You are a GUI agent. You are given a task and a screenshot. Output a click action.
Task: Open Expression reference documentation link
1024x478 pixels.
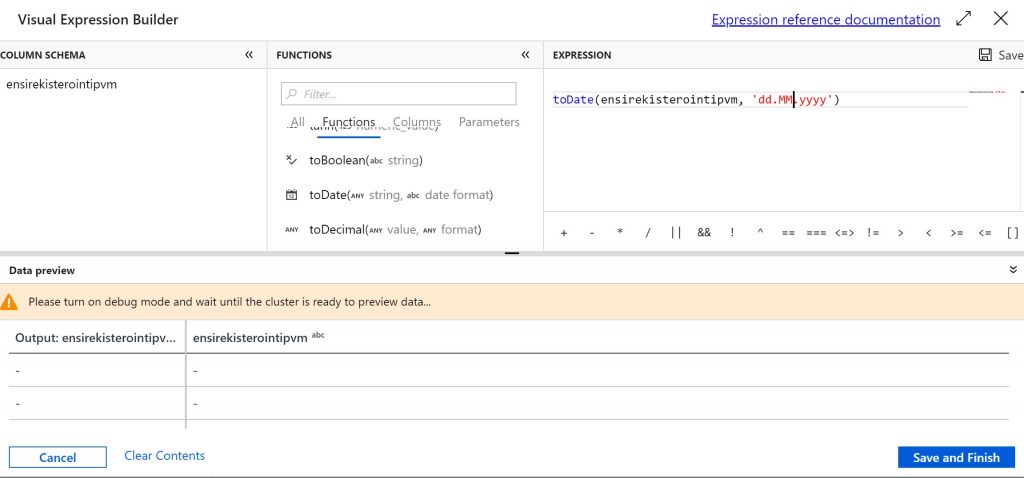pyautogui.click(x=825, y=20)
